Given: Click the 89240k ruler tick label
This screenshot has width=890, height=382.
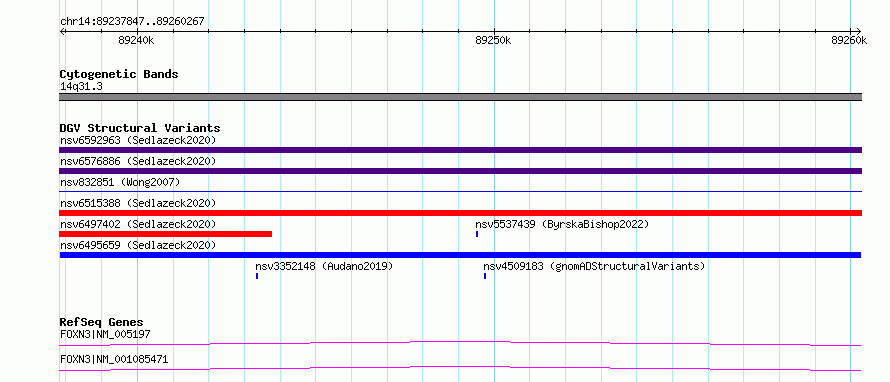Looking at the screenshot, I should [x=136, y=40].
